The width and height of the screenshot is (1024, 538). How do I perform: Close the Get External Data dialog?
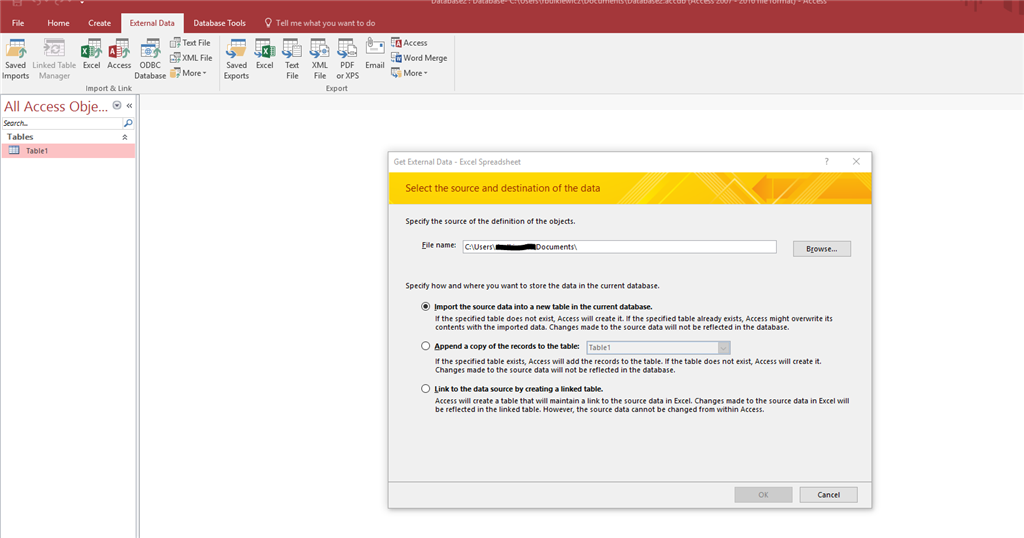coord(856,161)
